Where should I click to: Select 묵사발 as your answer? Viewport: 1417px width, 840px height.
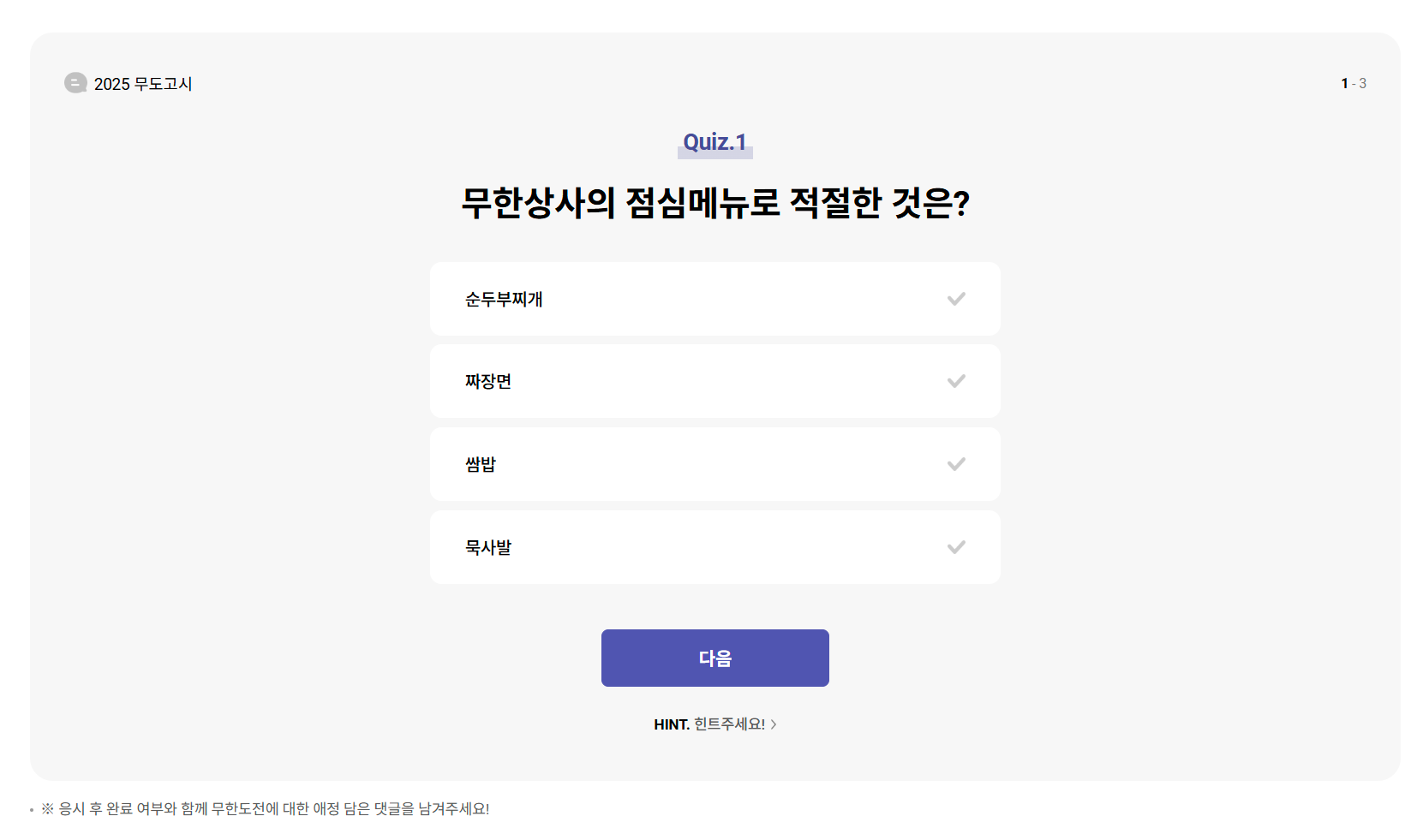click(x=714, y=547)
